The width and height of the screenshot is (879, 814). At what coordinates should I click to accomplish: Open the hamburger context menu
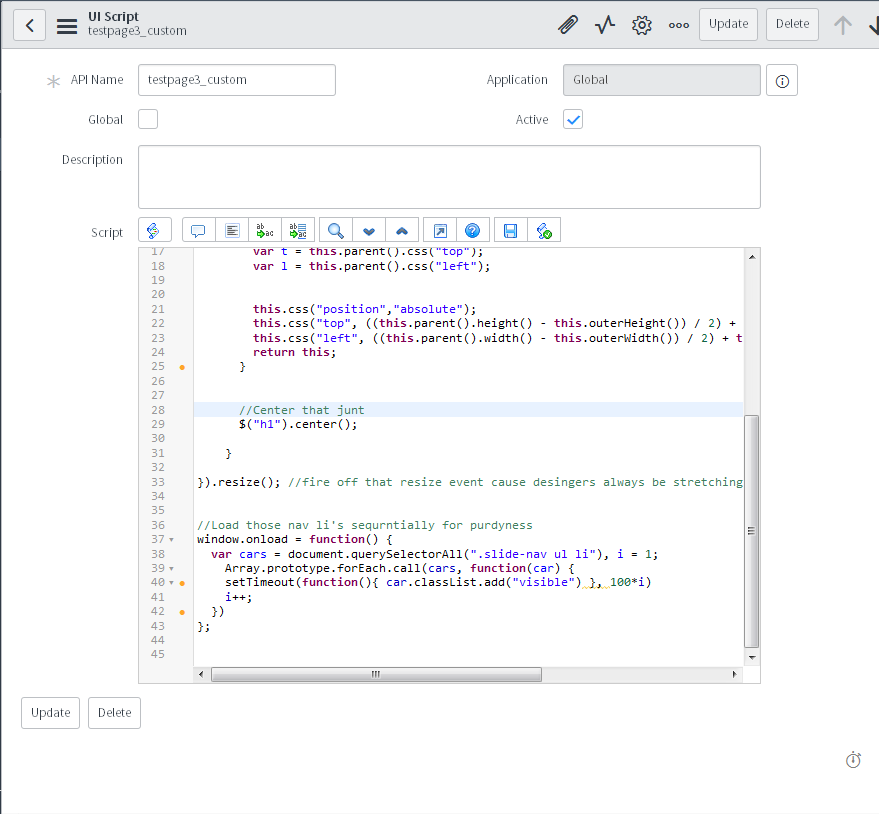coord(67,25)
